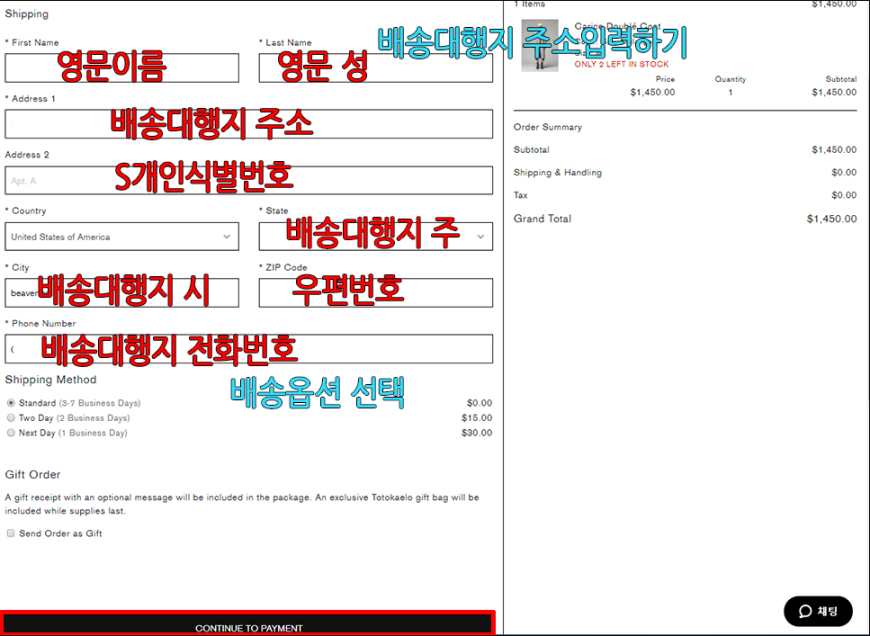Click the First Name input field
This screenshot has height=636, width=870.
point(122,68)
